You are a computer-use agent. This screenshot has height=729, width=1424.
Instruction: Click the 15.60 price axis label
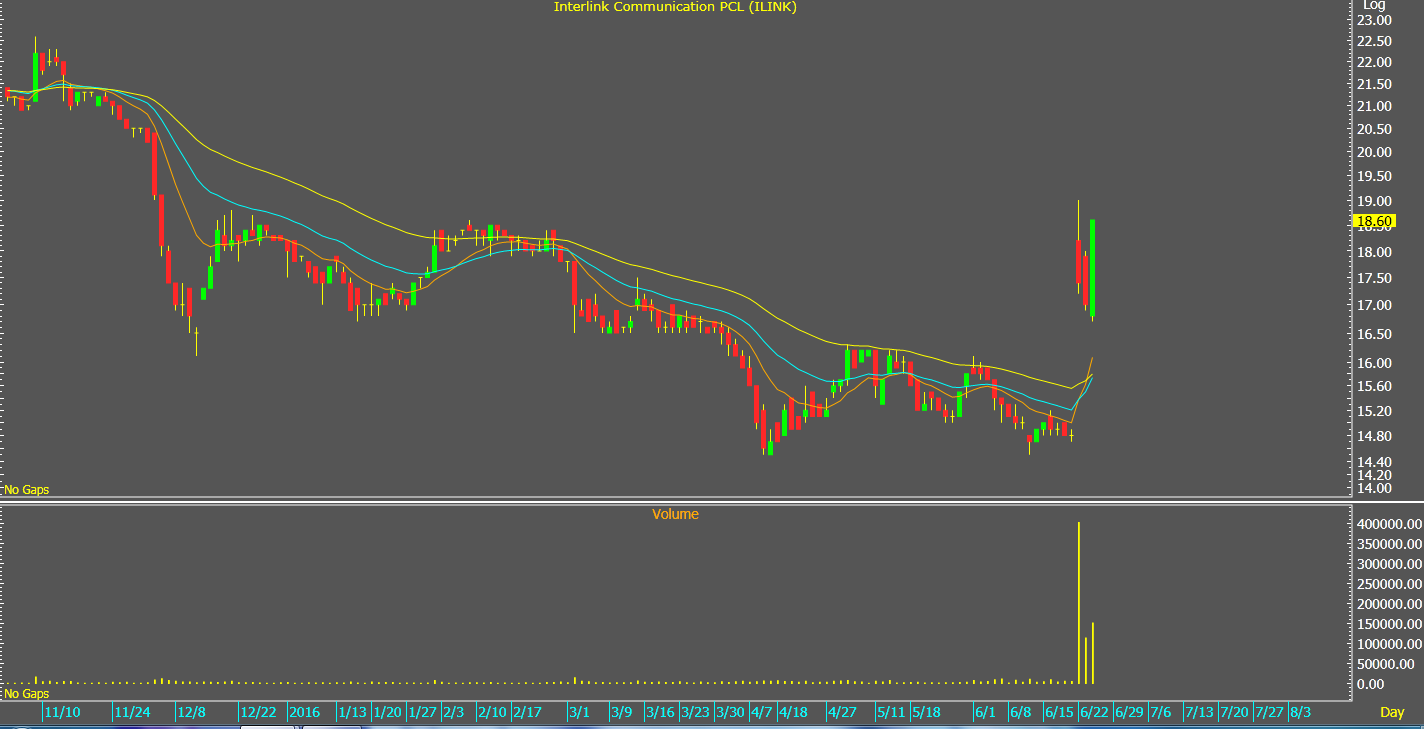pos(1374,387)
